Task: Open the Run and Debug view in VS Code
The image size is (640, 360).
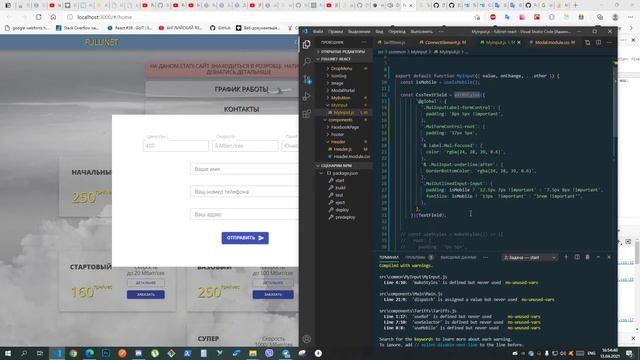Action: [x=307, y=96]
